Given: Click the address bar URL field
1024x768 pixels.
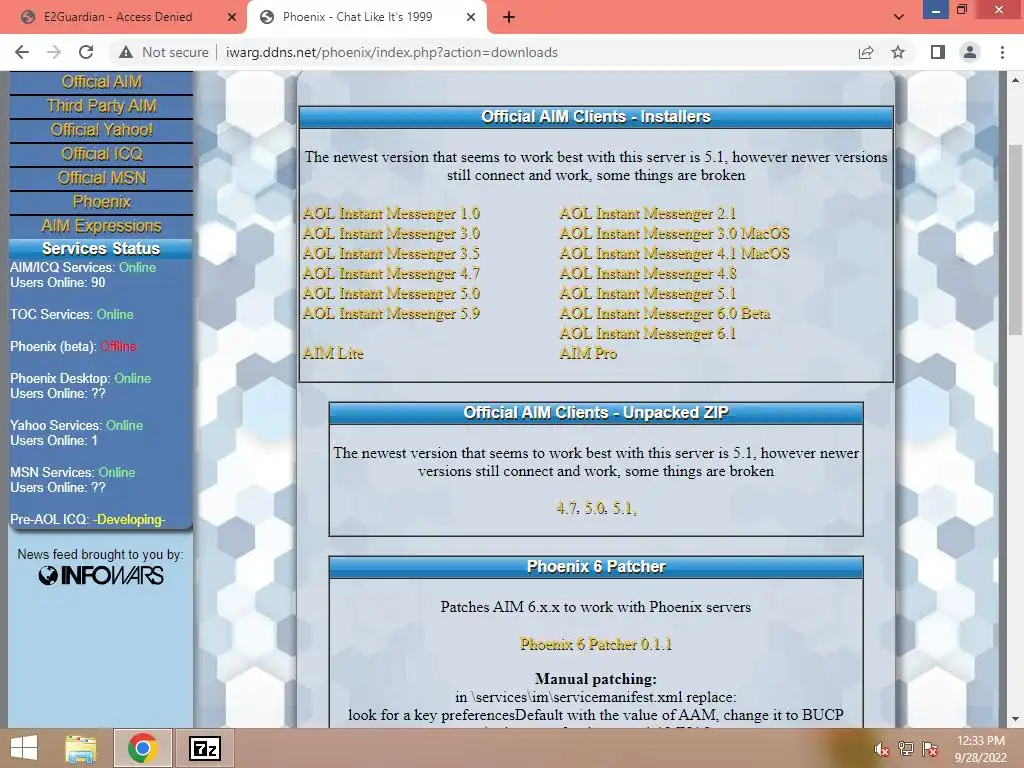Looking at the screenshot, I should [392, 52].
